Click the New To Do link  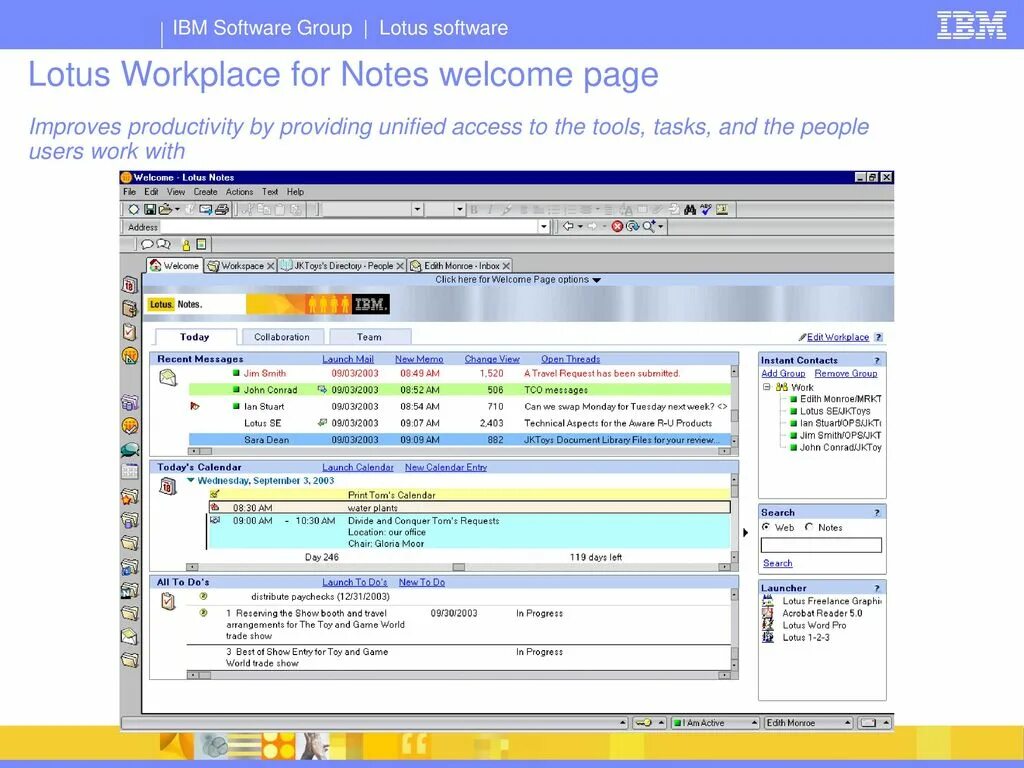(422, 583)
